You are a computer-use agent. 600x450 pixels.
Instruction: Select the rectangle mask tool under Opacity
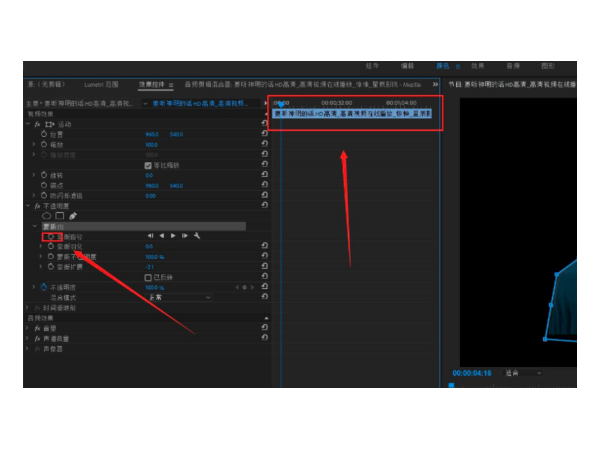pos(59,215)
